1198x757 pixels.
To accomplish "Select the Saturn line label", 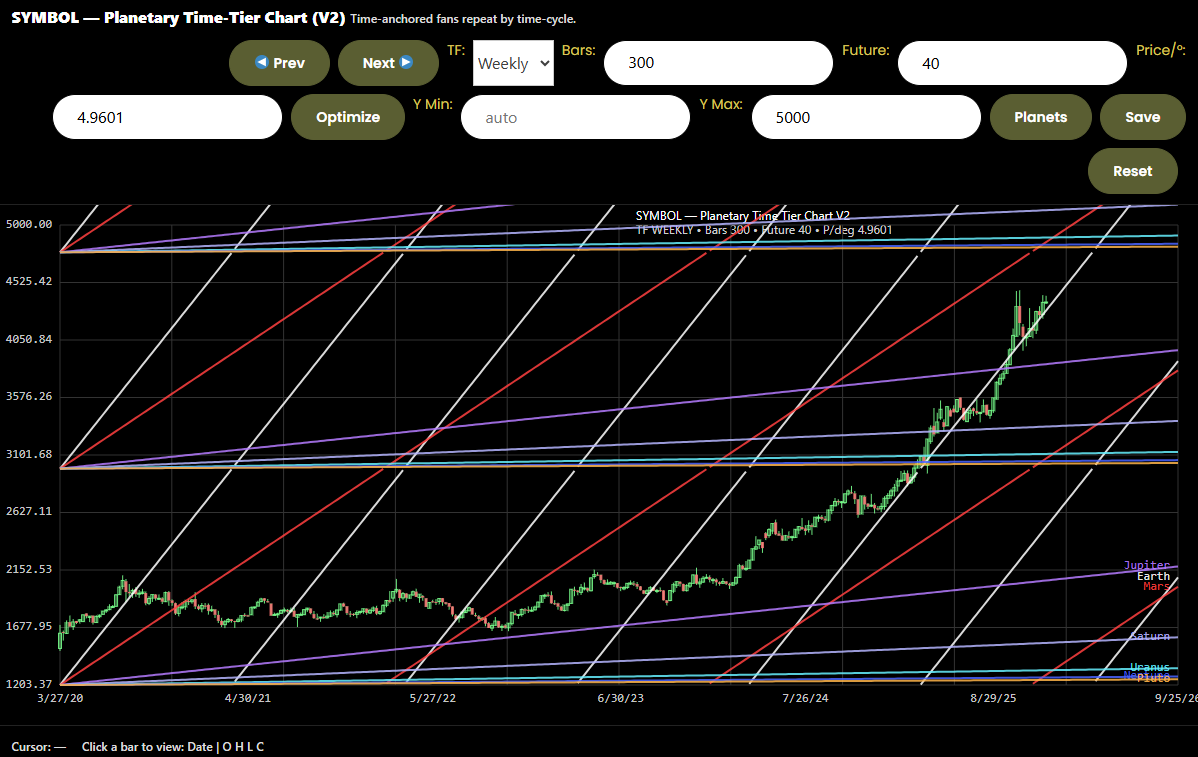I will pyautogui.click(x=1150, y=636).
